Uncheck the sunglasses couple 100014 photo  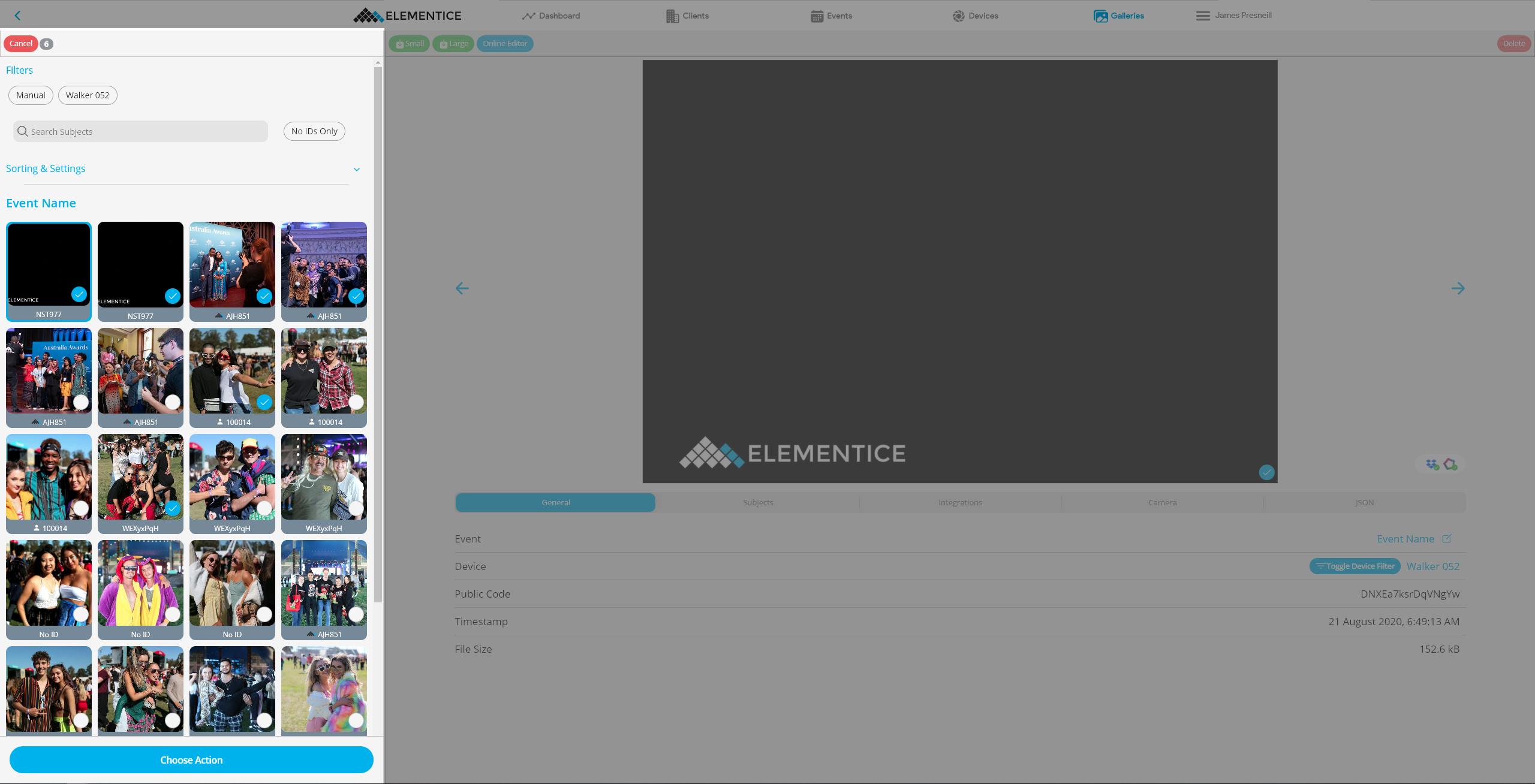tap(264, 402)
